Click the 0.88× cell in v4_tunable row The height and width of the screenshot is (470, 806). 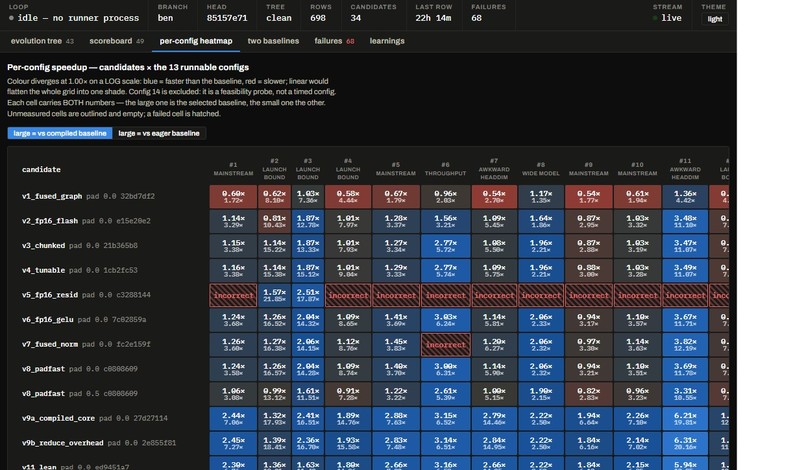click(589, 270)
